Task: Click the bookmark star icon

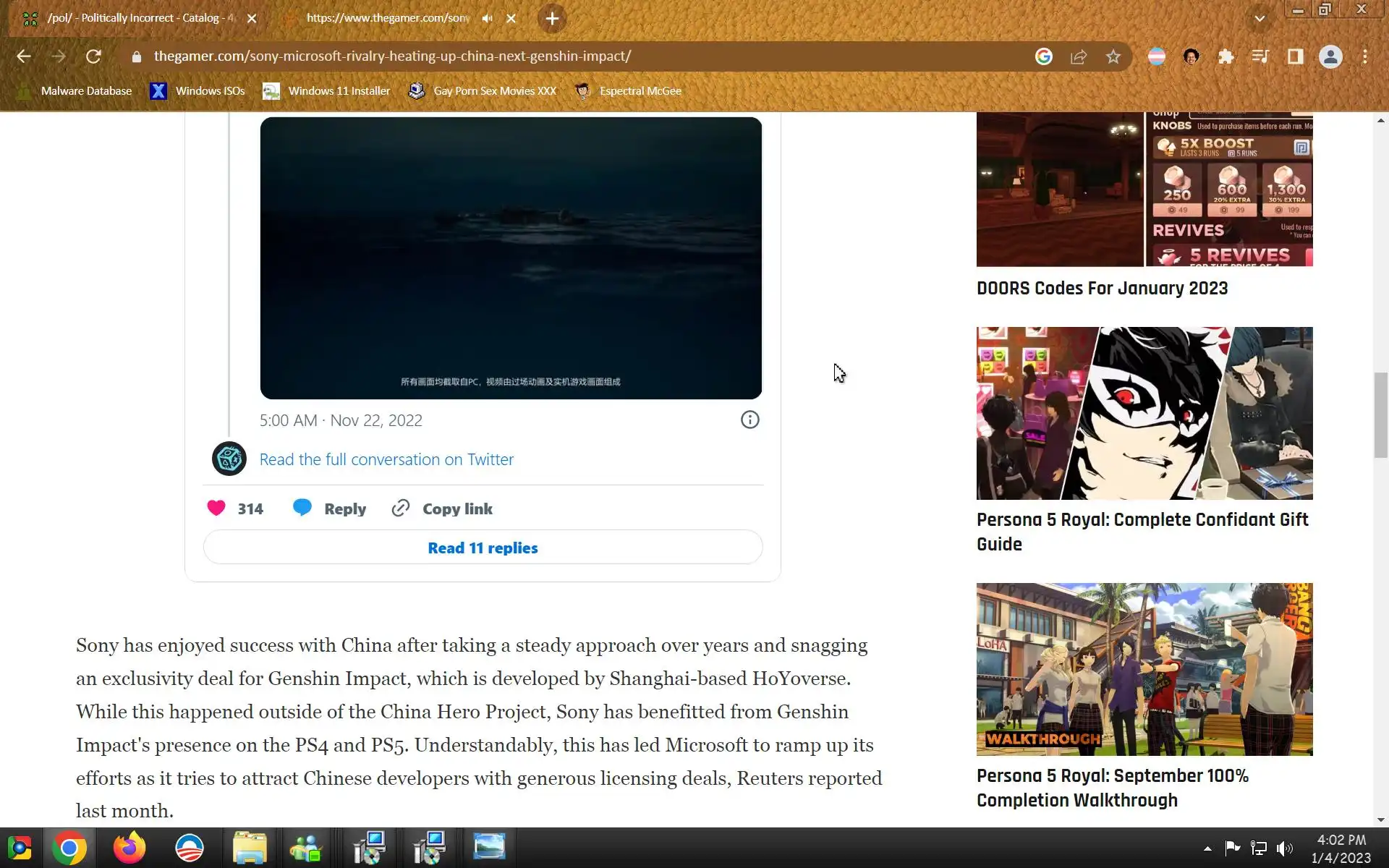Action: tap(1113, 56)
